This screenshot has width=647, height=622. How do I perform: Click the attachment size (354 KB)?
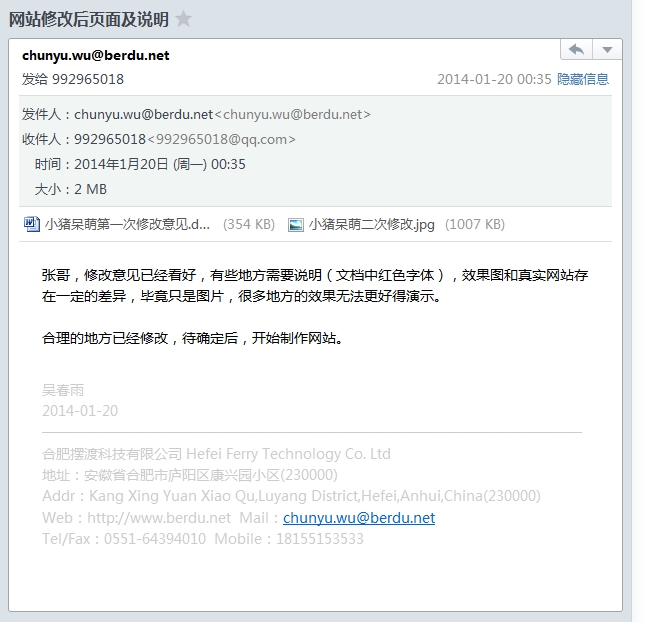(249, 224)
